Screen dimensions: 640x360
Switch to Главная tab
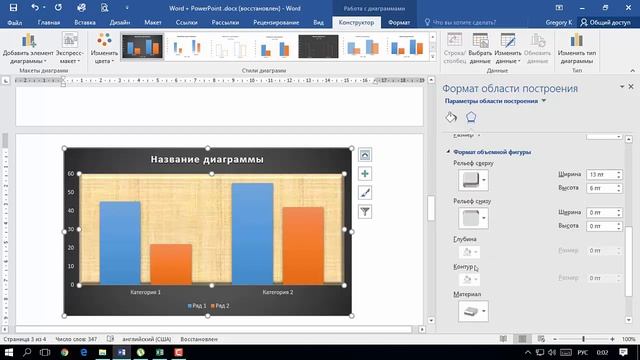tap(49, 22)
